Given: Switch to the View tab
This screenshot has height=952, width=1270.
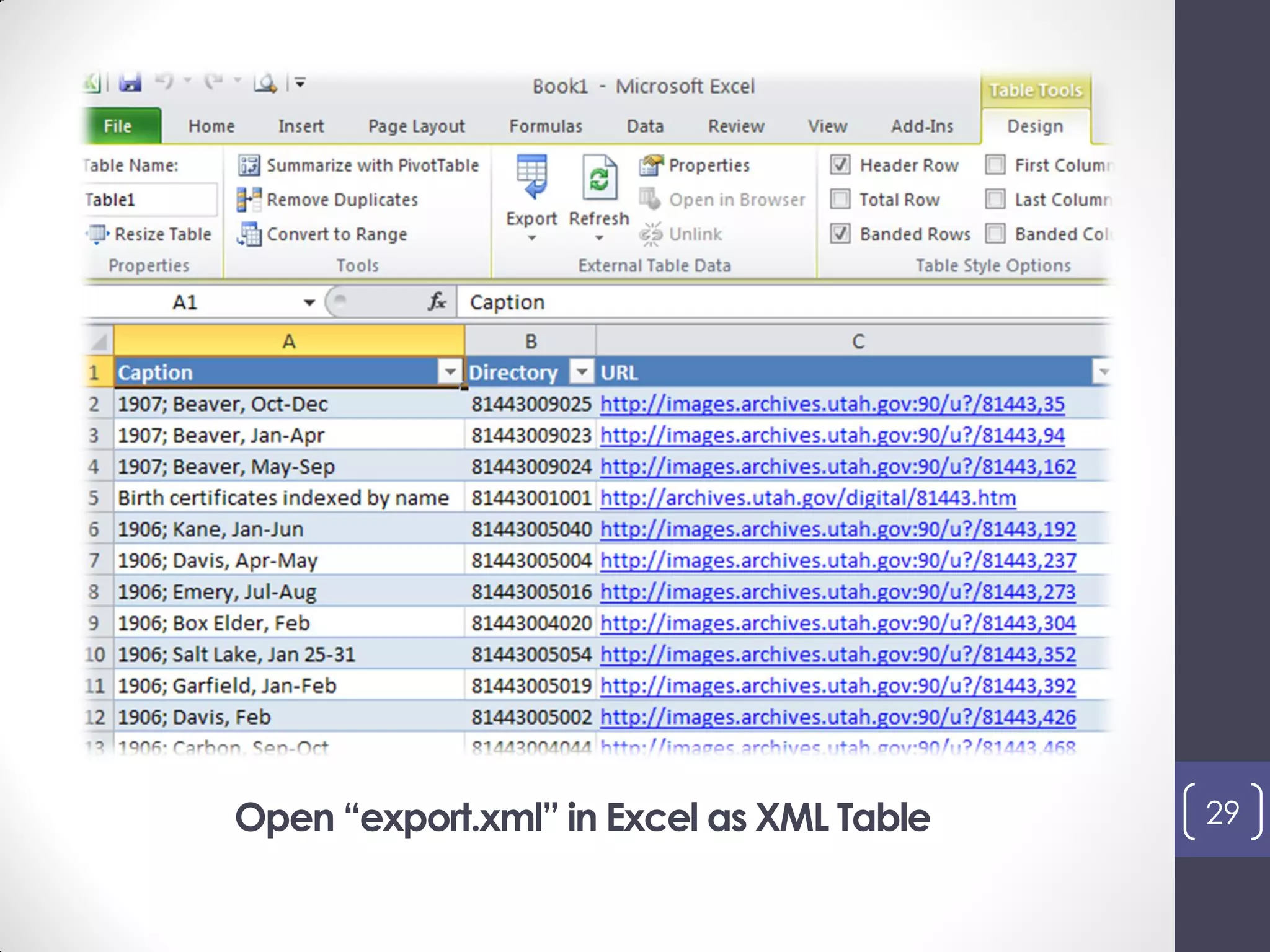Looking at the screenshot, I should (827, 126).
